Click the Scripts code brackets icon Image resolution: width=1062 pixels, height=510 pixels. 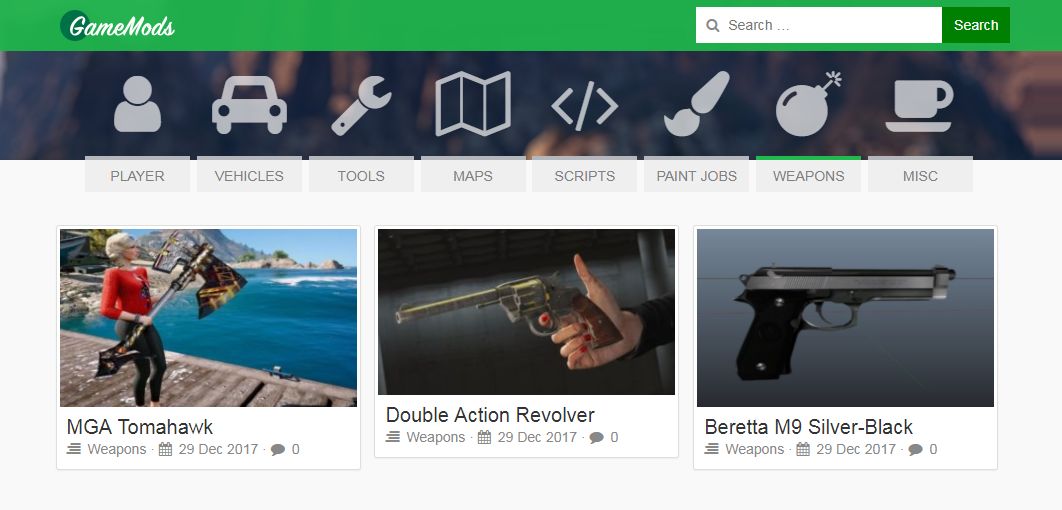(x=585, y=106)
